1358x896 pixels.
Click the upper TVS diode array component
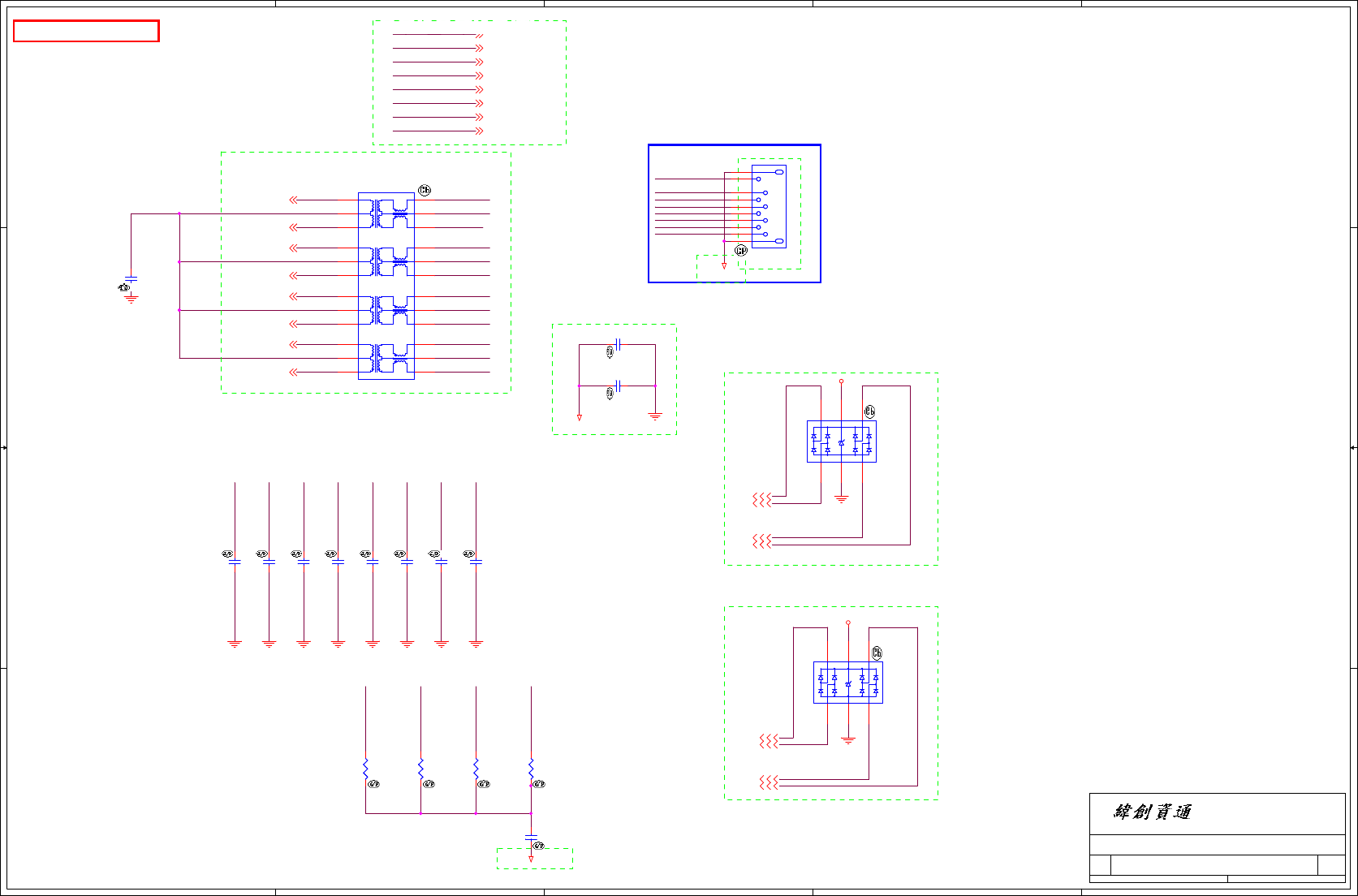842,442
